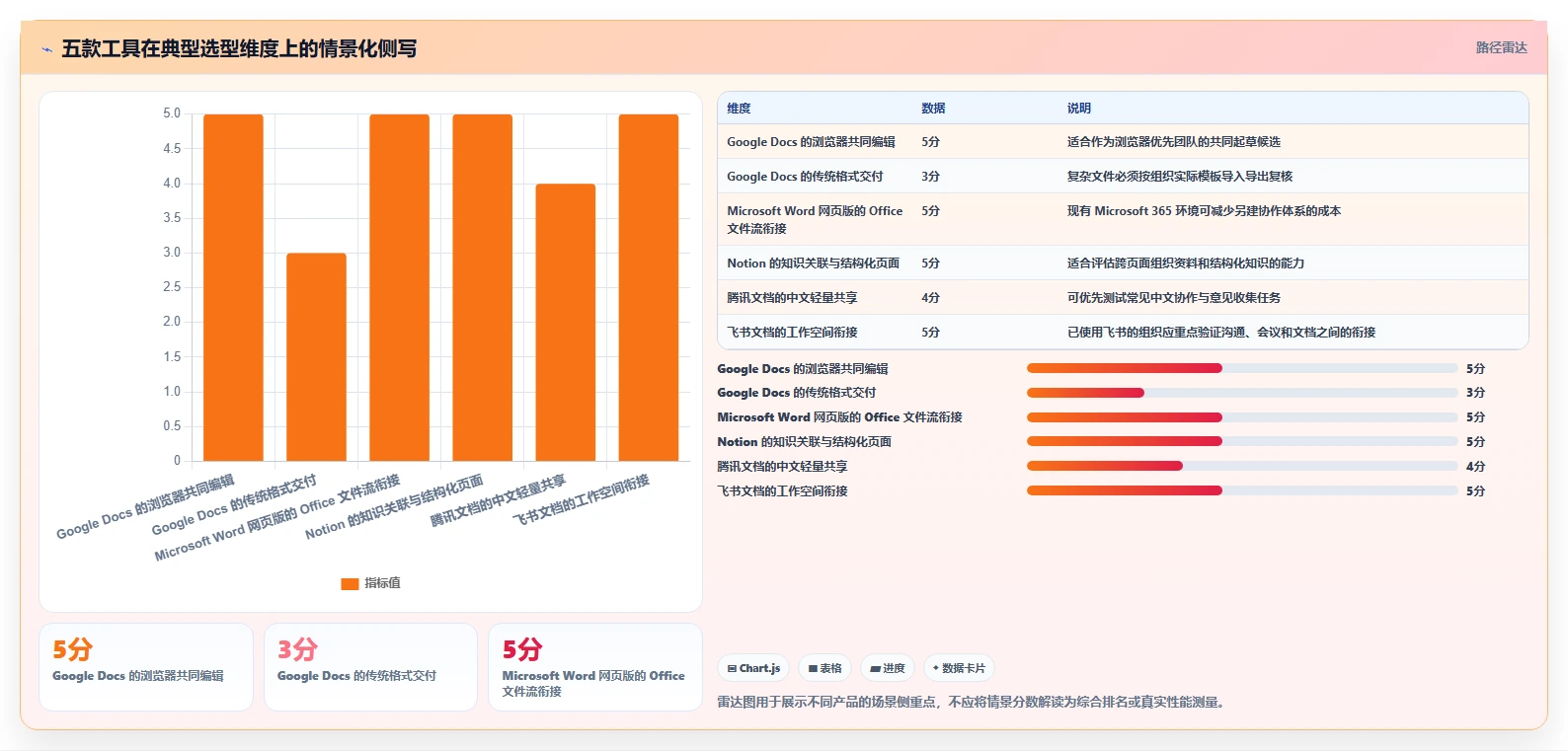The height and width of the screenshot is (751, 1568).
Task: Click the 数据卡片 tag chip
Action: (959, 668)
